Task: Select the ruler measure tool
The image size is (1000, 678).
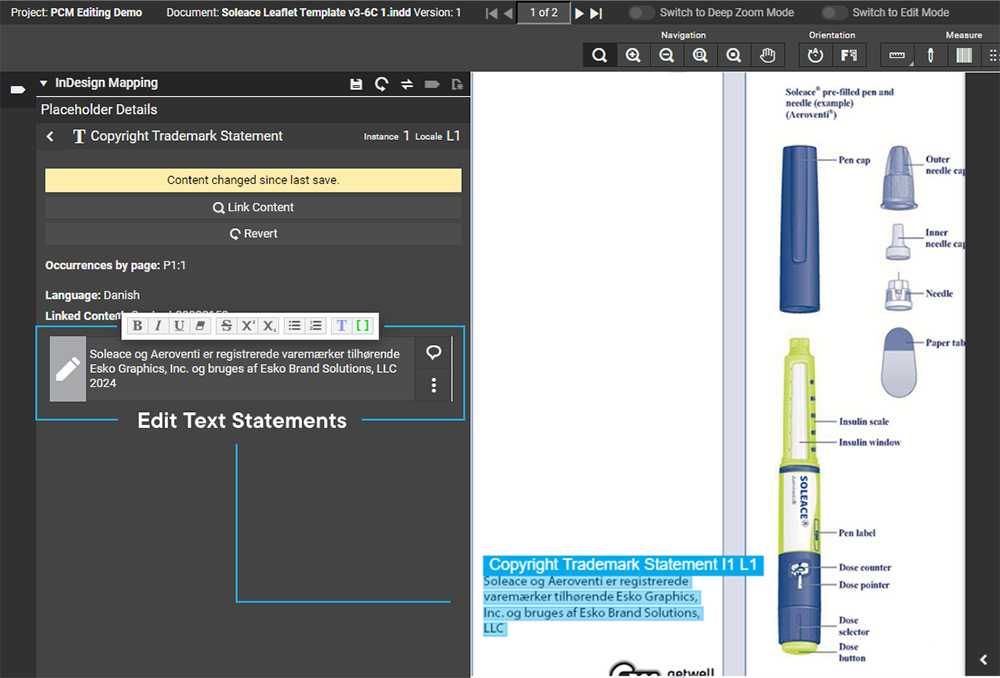Action: [897, 56]
